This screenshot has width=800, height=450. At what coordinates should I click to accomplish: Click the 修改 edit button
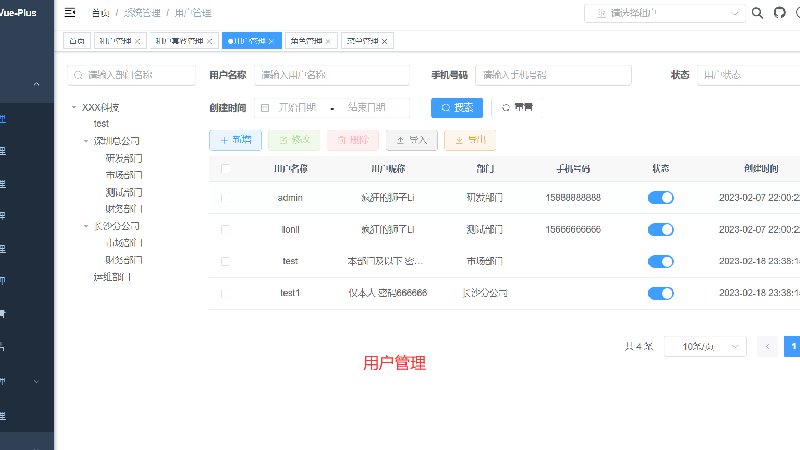click(x=294, y=140)
